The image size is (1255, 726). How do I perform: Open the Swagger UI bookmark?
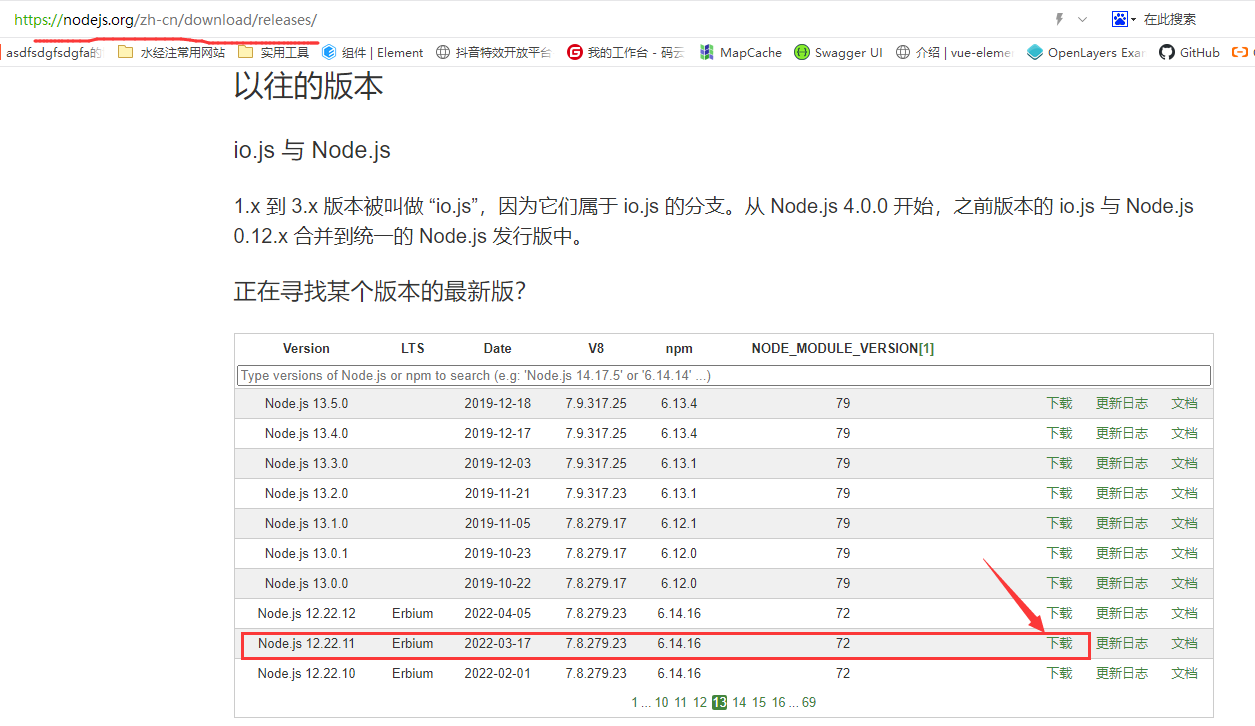[x=838, y=52]
